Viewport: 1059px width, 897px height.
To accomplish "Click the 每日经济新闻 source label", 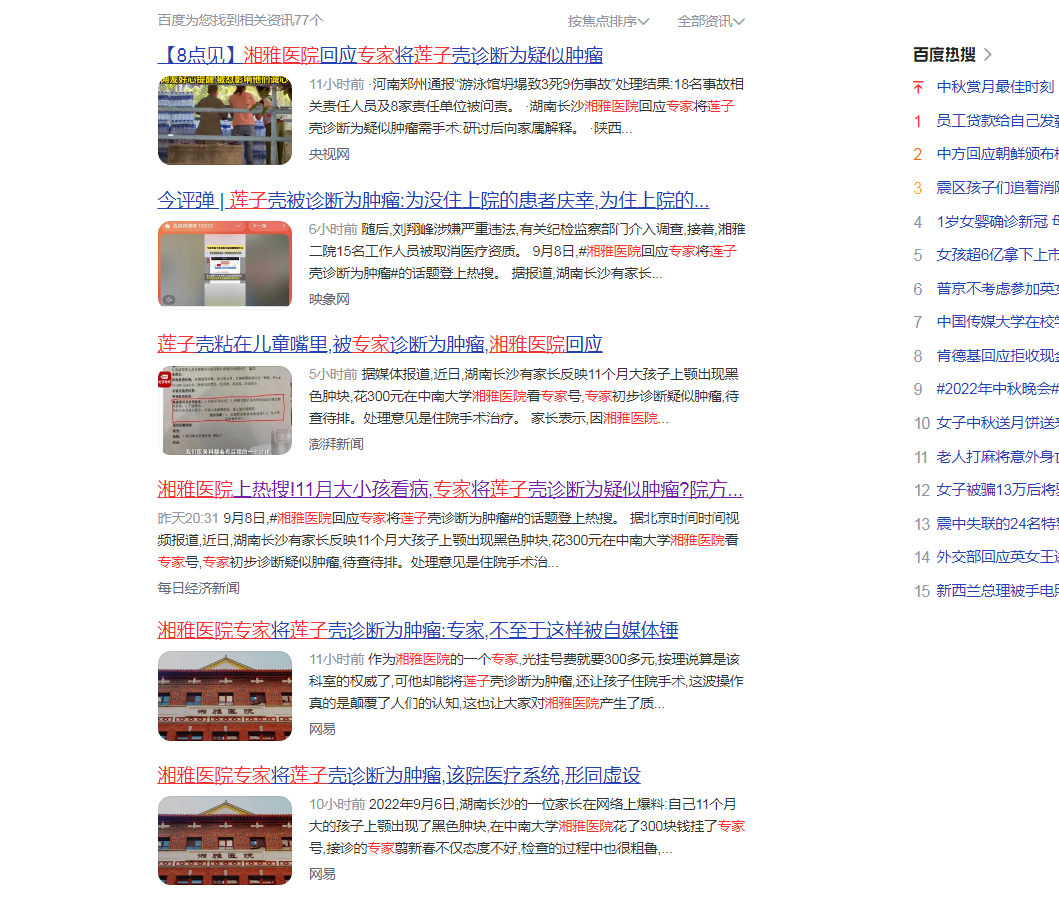I will [198, 588].
